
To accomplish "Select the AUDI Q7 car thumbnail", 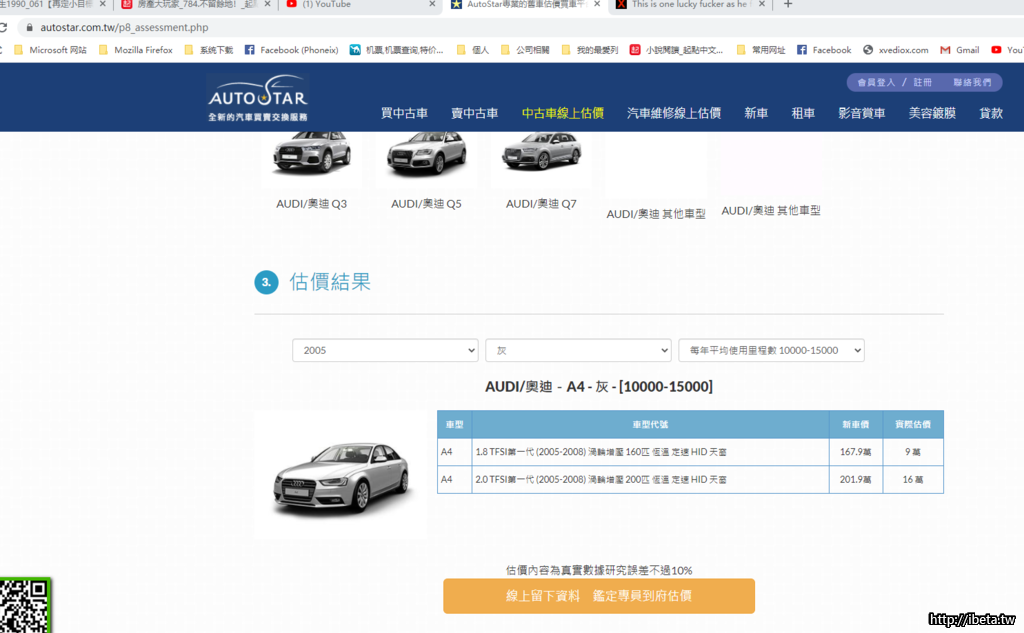I will (x=541, y=160).
